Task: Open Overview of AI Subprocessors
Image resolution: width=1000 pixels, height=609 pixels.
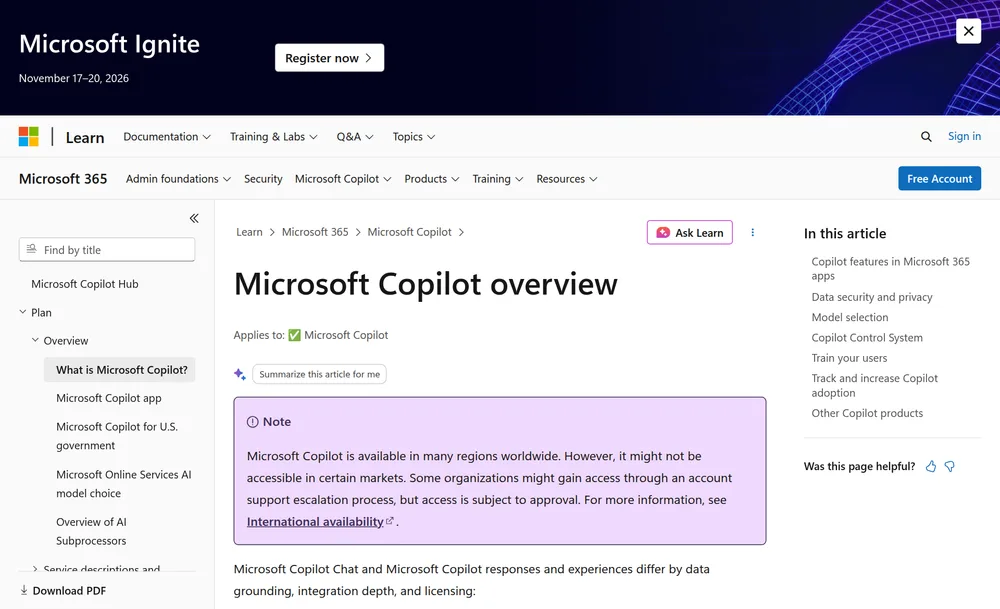Action: pyautogui.click(x=91, y=531)
